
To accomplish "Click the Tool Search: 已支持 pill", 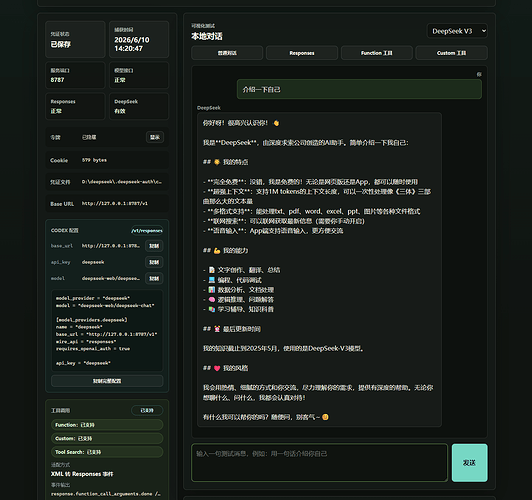I will (107, 452).
